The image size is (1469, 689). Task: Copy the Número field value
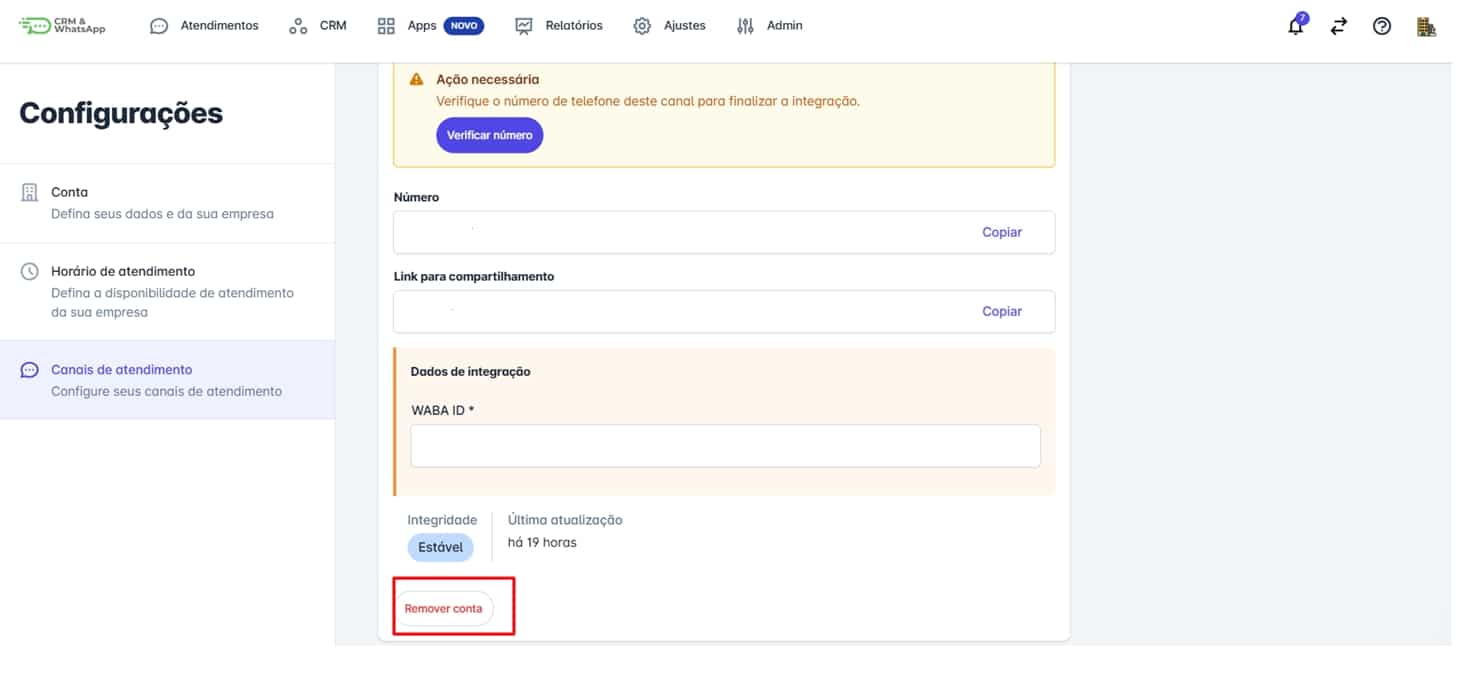tap(1001, 232)
